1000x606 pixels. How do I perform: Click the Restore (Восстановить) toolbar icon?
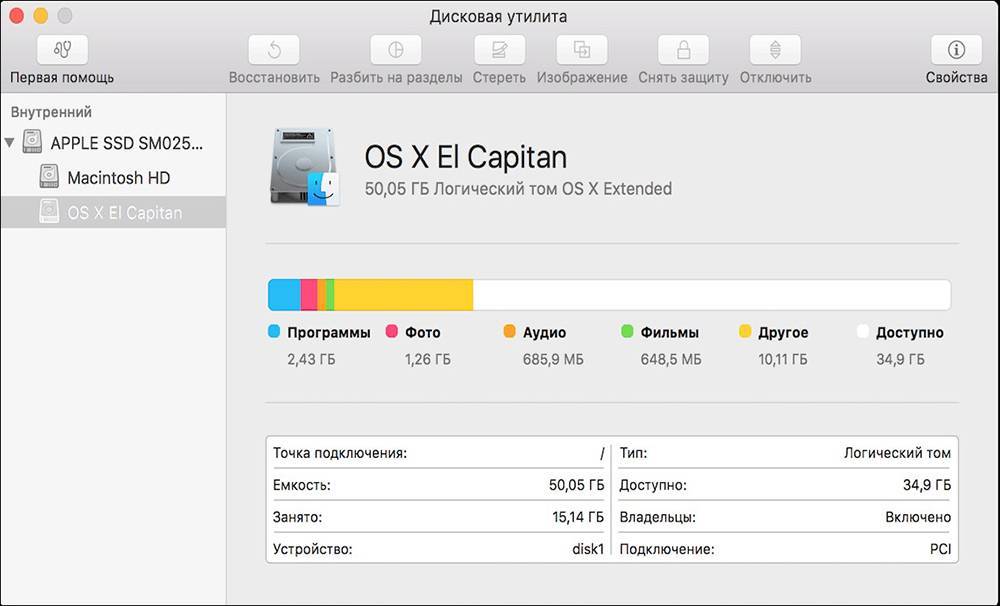coord(274,50)
